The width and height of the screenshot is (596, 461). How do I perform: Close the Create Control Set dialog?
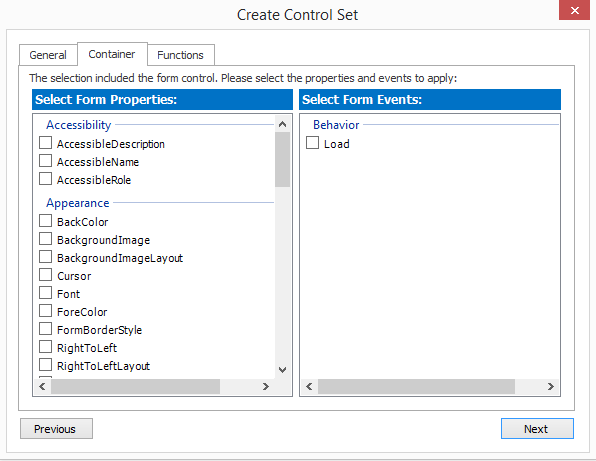574,10
